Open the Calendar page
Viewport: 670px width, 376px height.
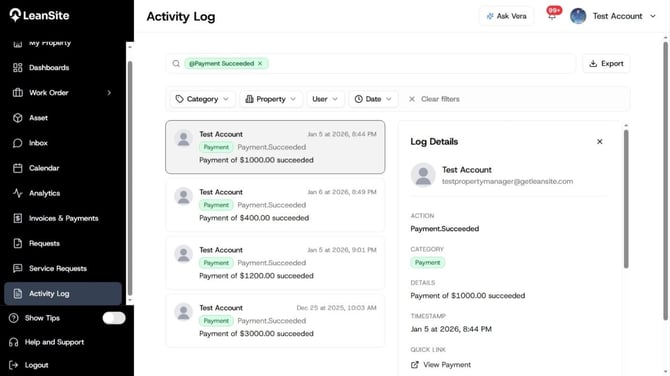pos(63,168)
